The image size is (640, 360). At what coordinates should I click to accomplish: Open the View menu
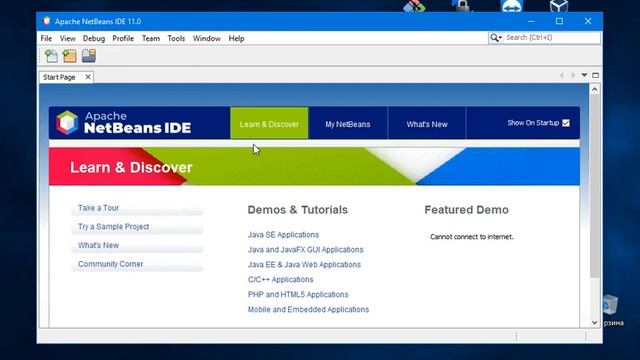pos(67,38)
